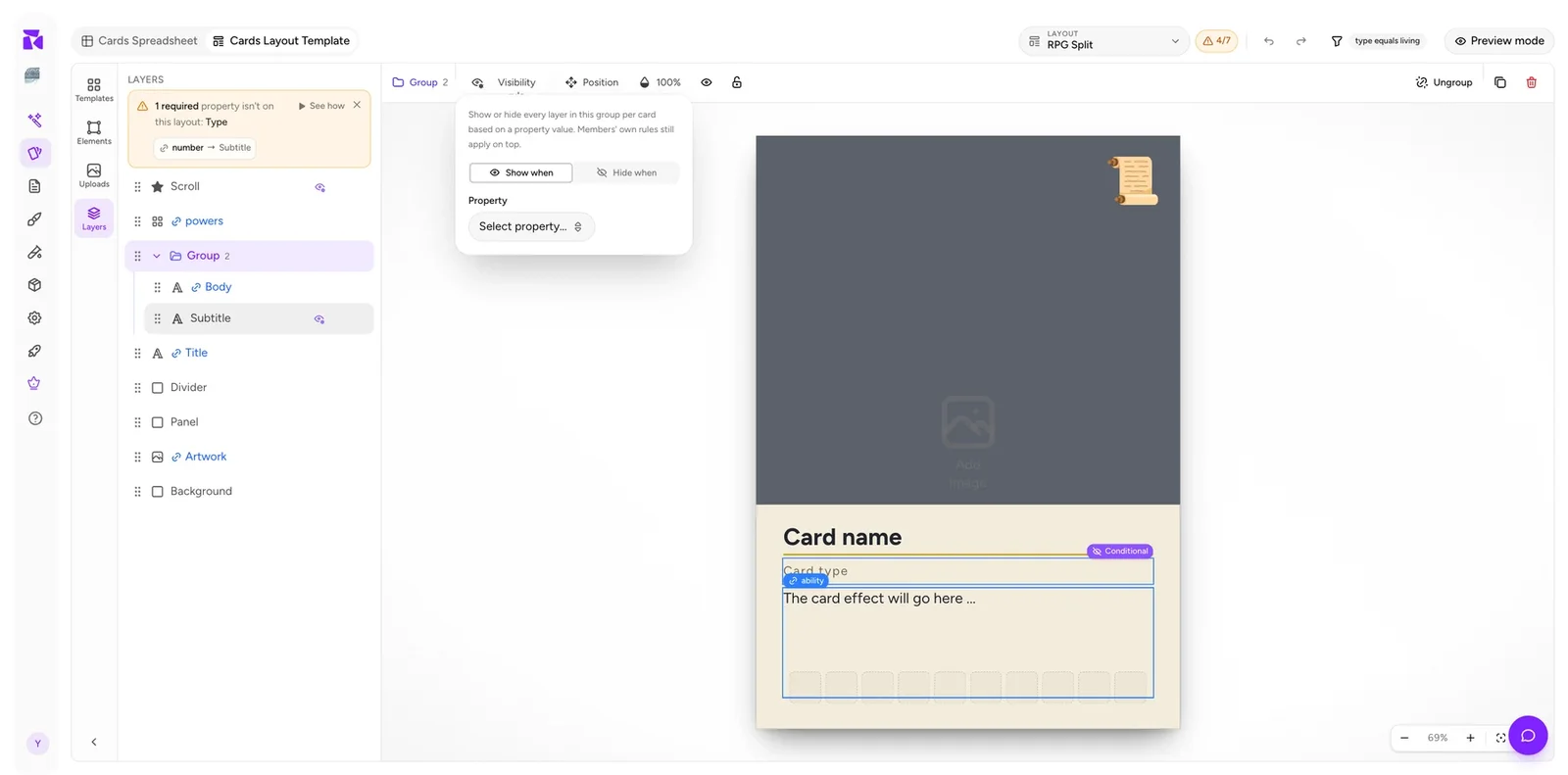Click the type equals living filter chip
Image resolution: width=1568 pixels, height=775 pixels.
click(x=1387, y=41)
